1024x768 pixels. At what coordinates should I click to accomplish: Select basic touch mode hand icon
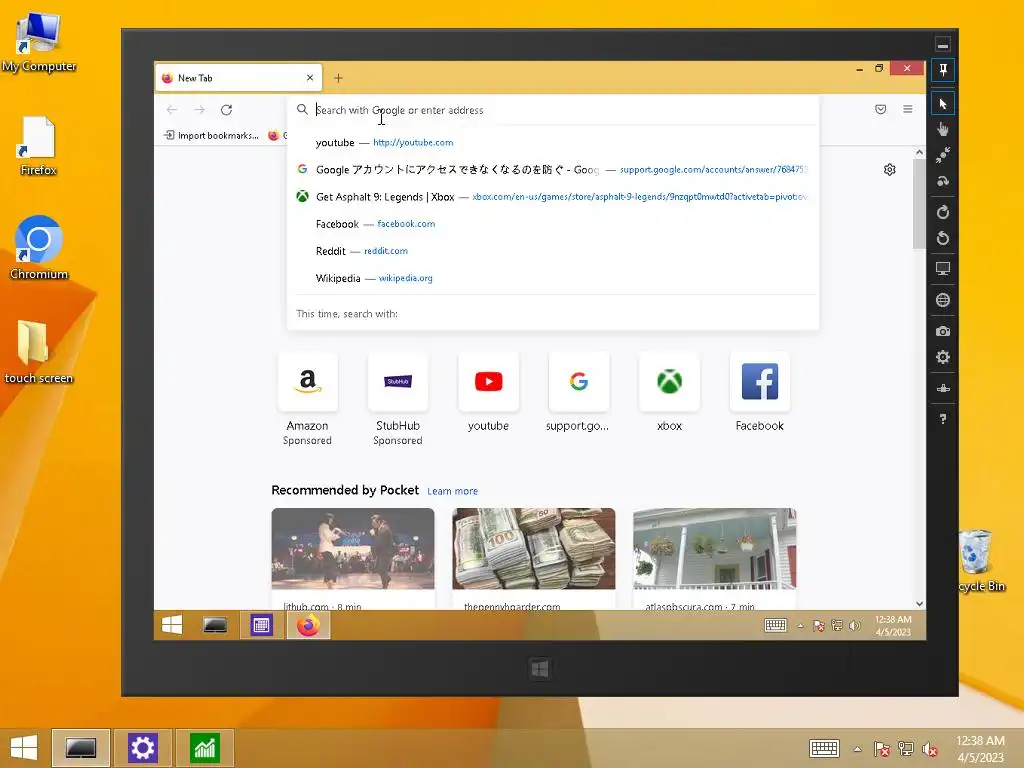(942, 129)
